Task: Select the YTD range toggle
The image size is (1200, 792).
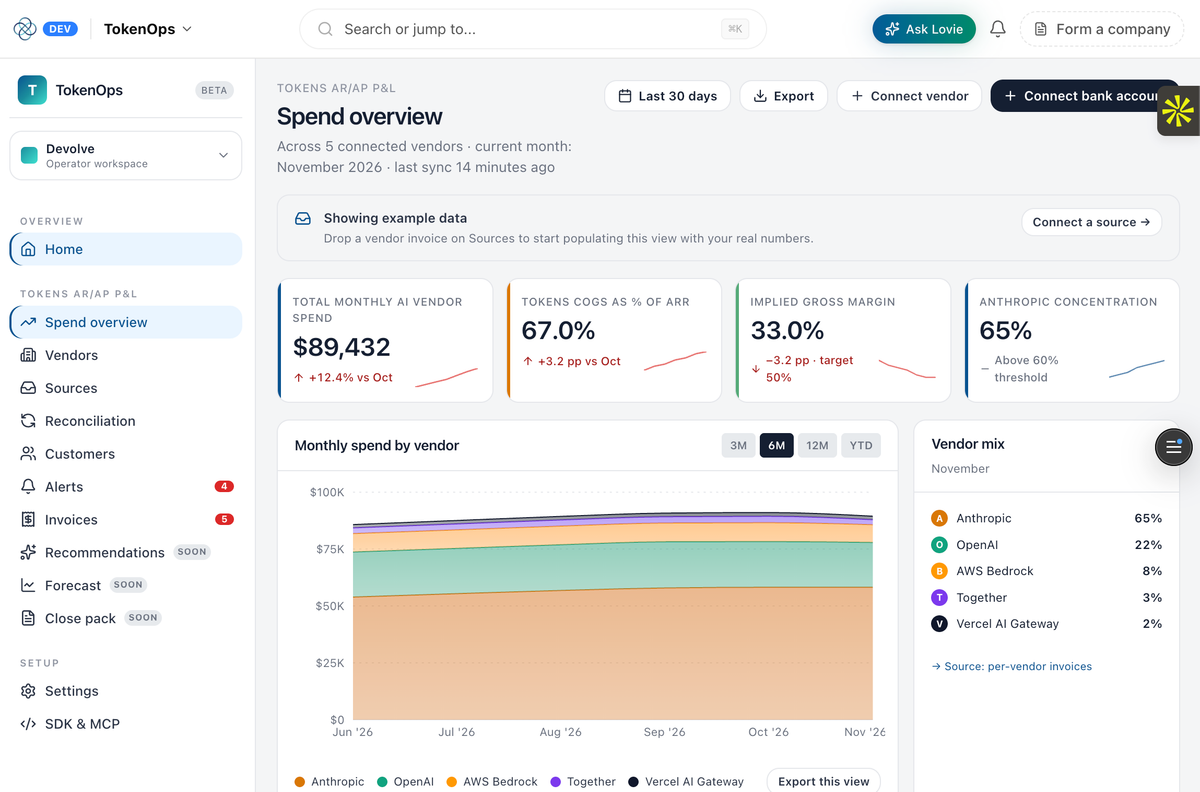Action: [x=861, y=446]
